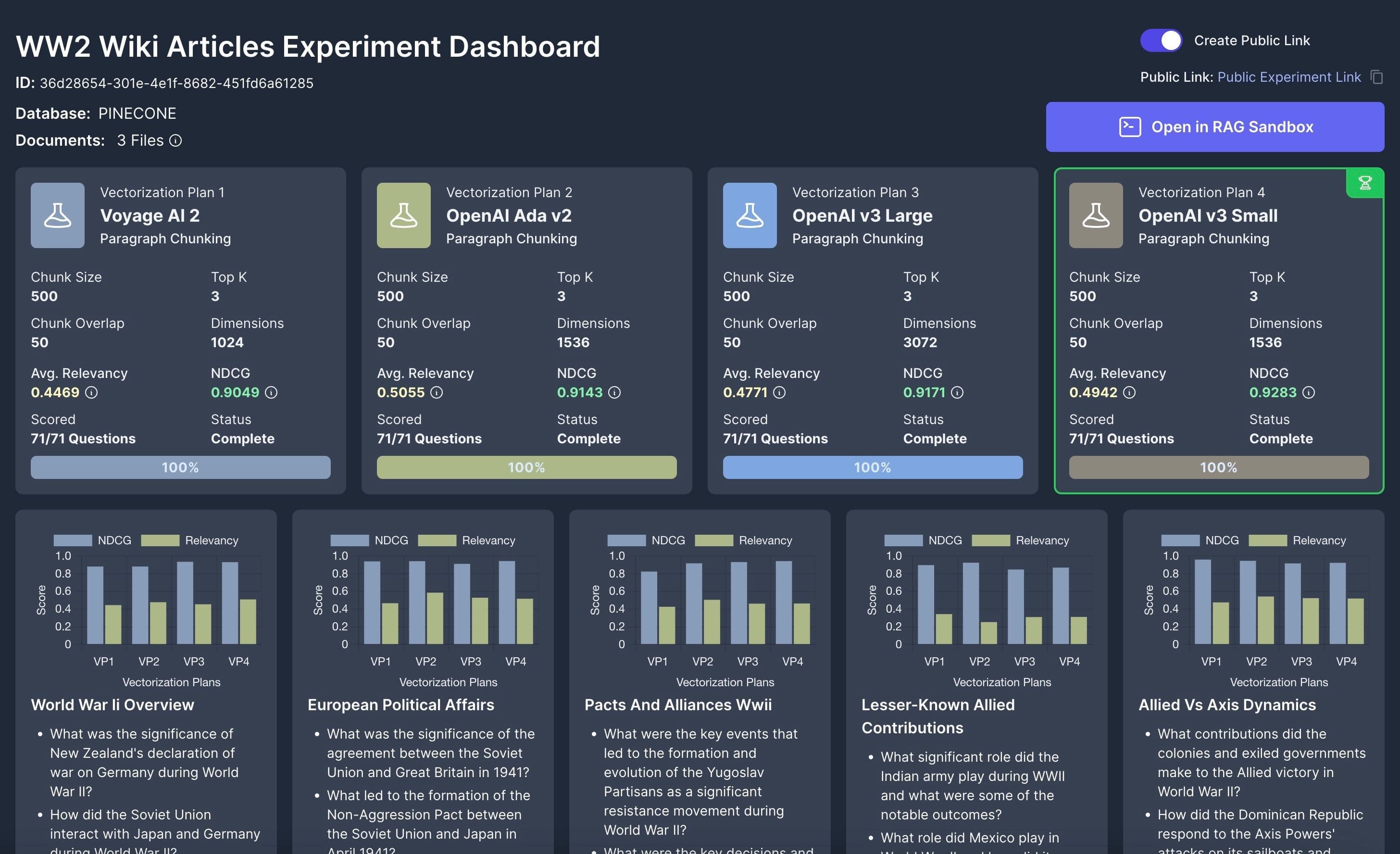Click info icon next to 3 Files
The height and width of the screenshot is (854, 1400).
click(x=176, y=140)
